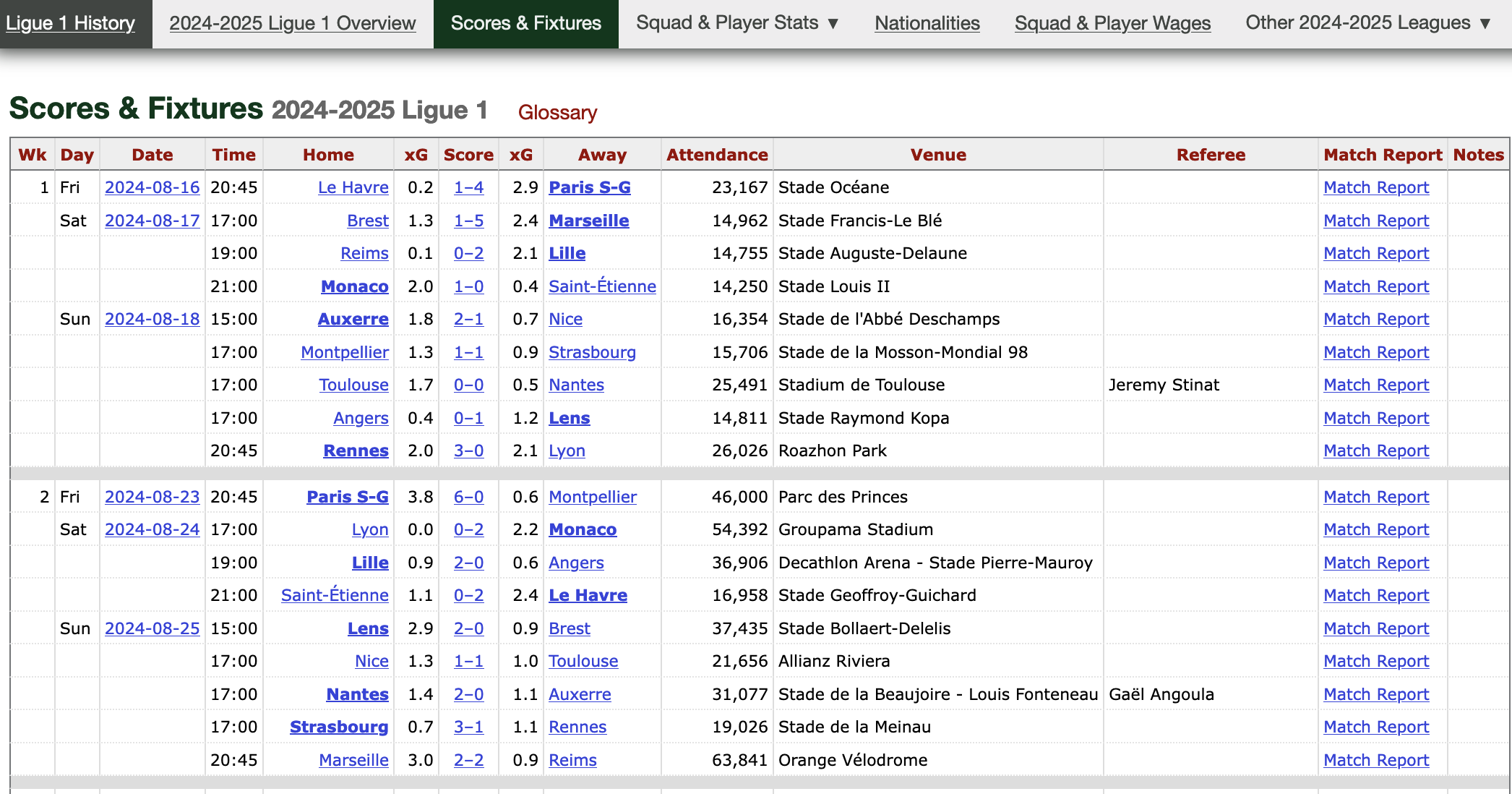1512x794 pixels.
Task: Click the Strasbourg home team link
Action: tap(338, 727)
